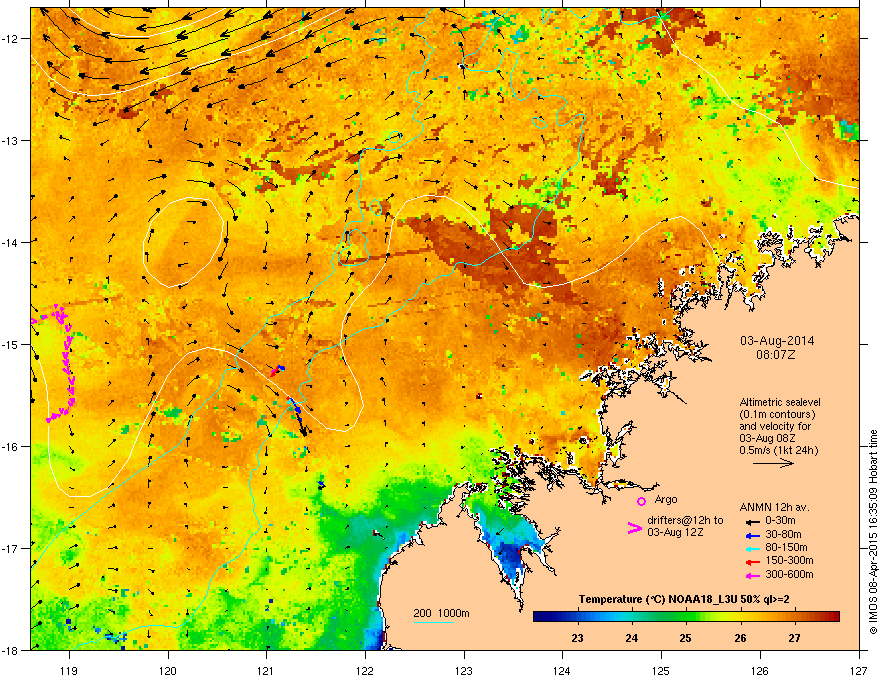
Task: Click the 127 longitude axis label
Action: click(x=859, y=670)
